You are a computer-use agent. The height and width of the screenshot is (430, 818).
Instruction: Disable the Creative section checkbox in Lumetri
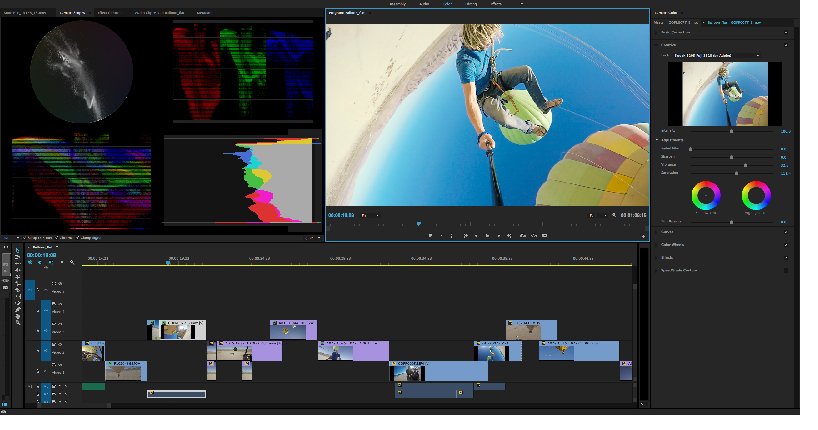tap(785, 44)
